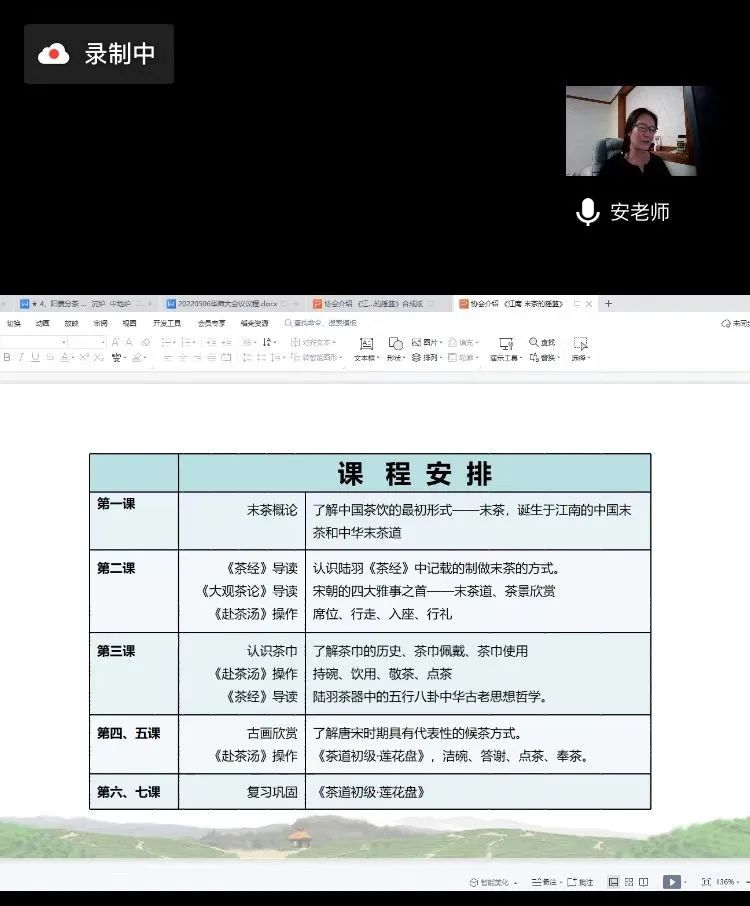
Task: Apply subscript formatting
Action: [99, 358]
